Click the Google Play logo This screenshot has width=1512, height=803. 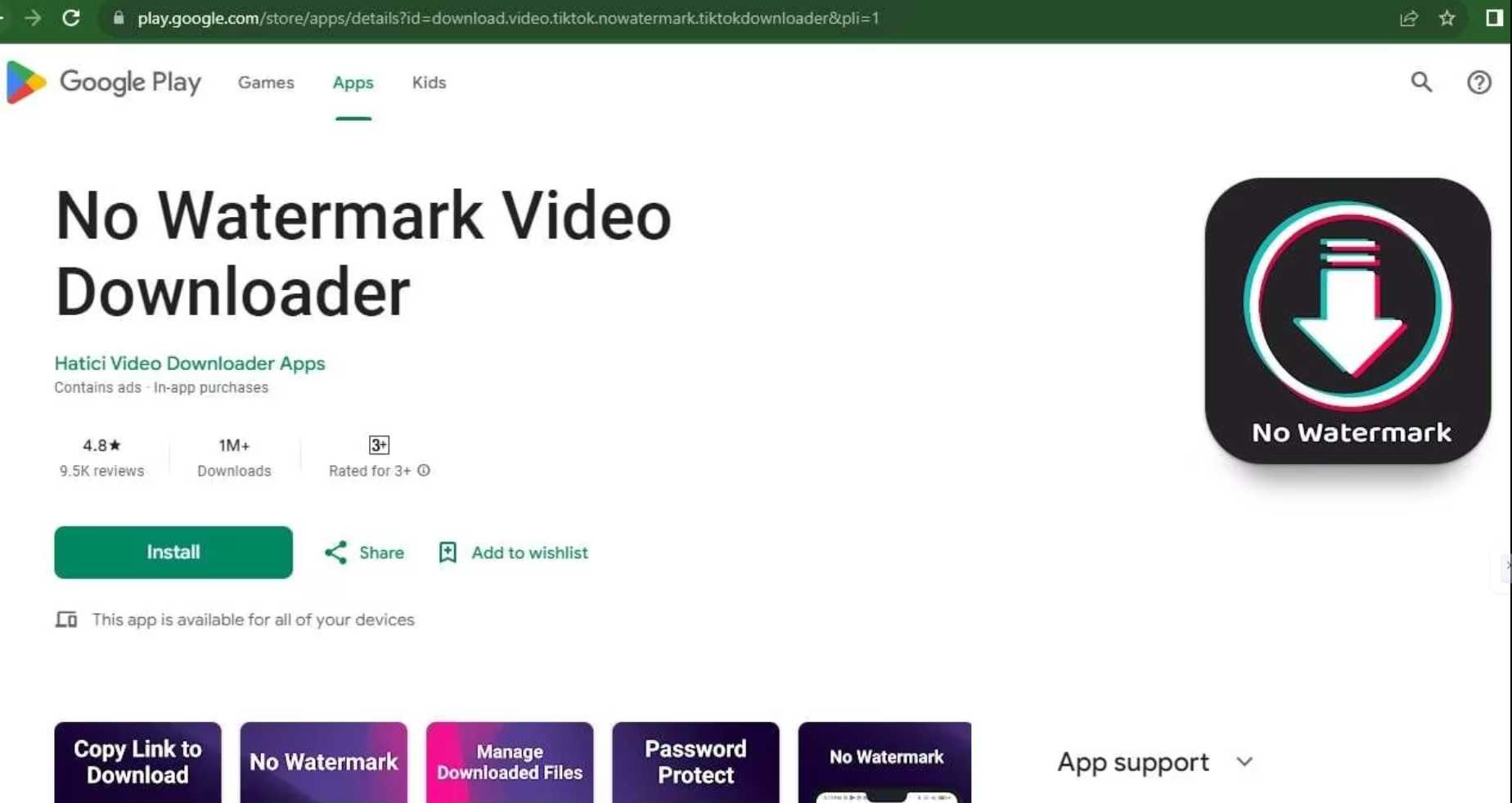[104, 82]
